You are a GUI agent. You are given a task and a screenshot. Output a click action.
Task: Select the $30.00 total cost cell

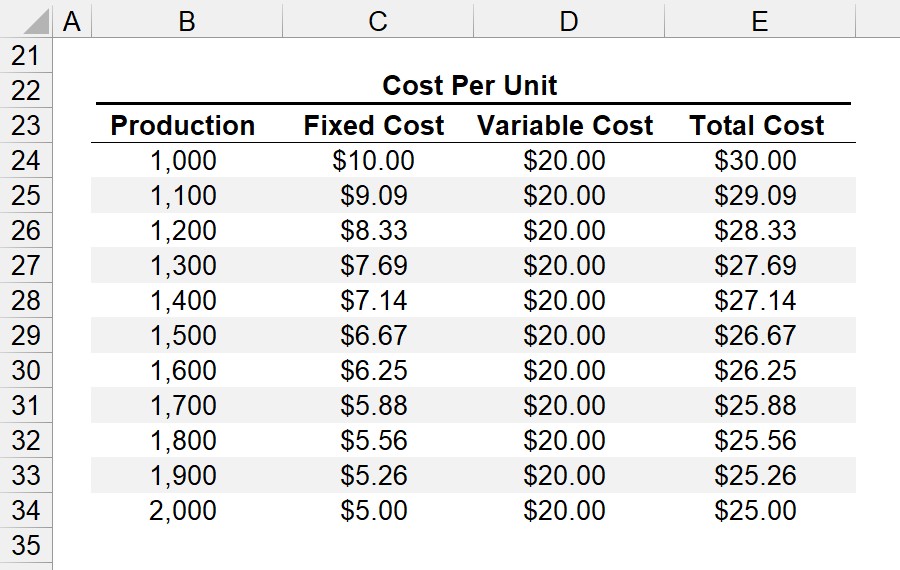point(755,160)
